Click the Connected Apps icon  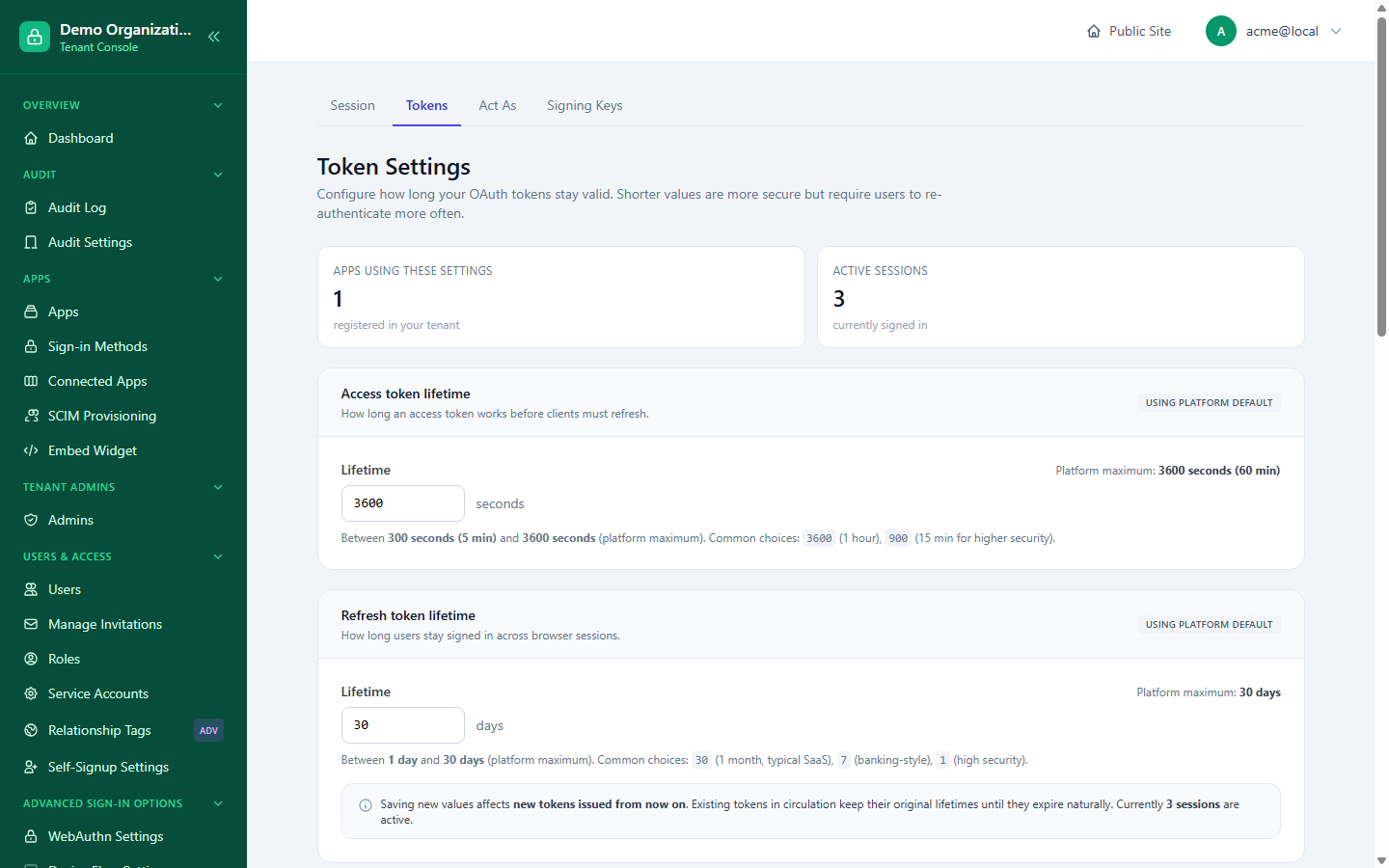click(x=31, y=381)
